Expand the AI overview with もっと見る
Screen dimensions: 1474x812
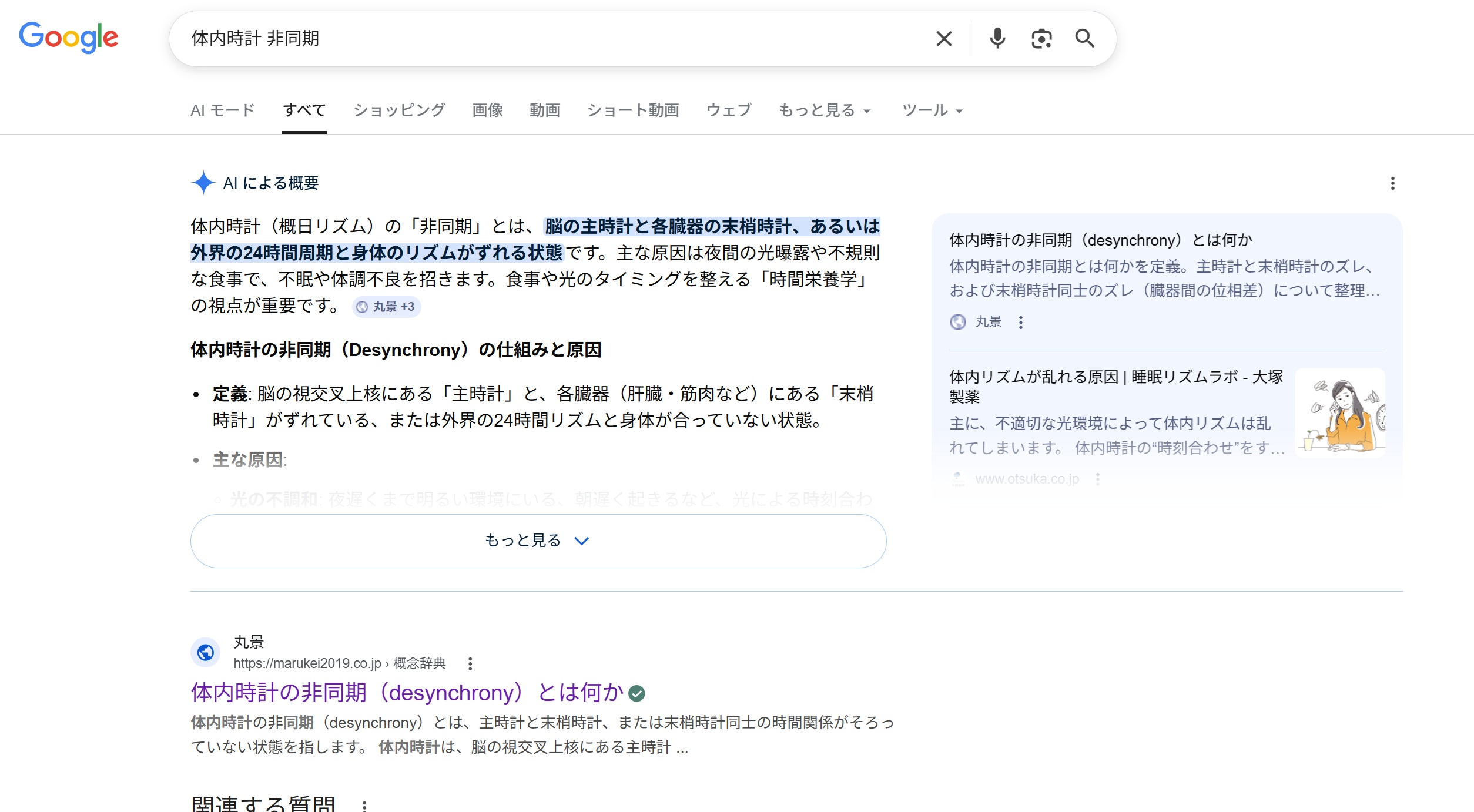537,540
